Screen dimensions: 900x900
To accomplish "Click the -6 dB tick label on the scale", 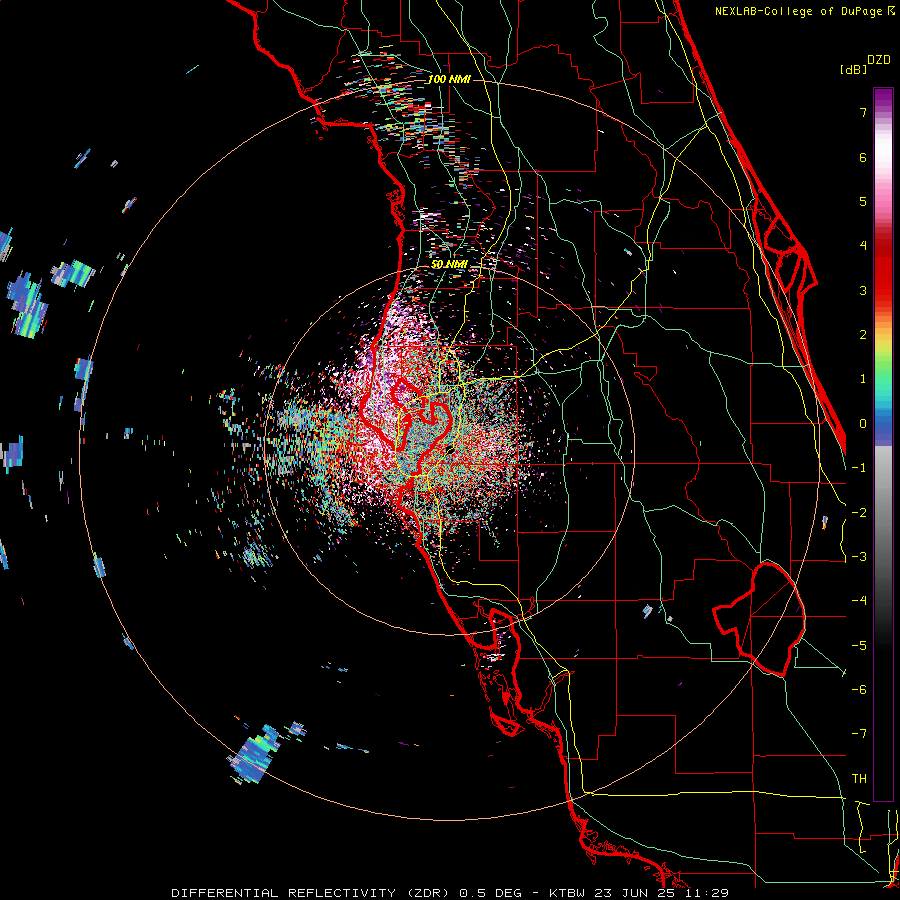I will coord(859,690).
